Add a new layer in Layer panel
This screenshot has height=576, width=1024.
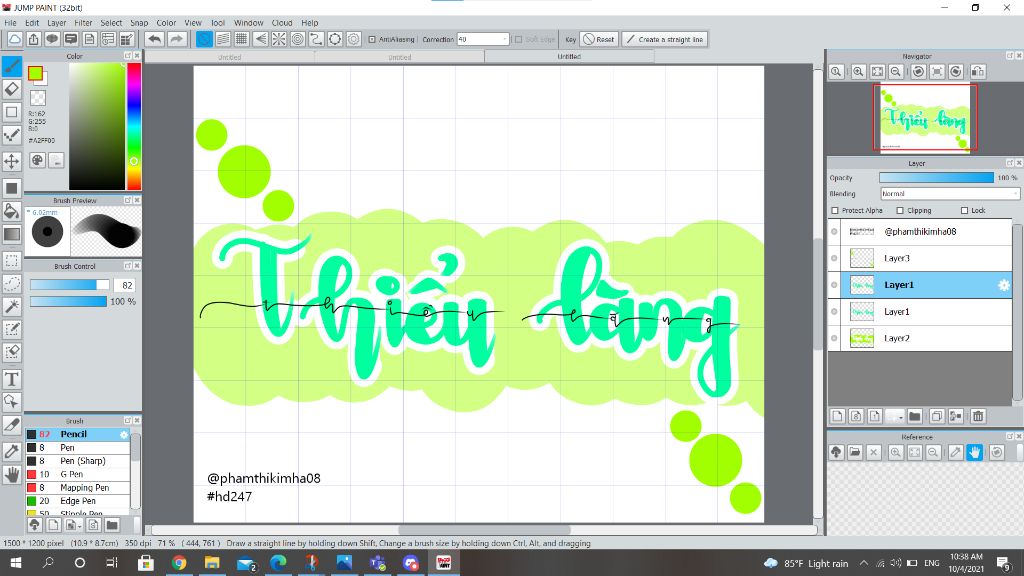pos(838,416)
